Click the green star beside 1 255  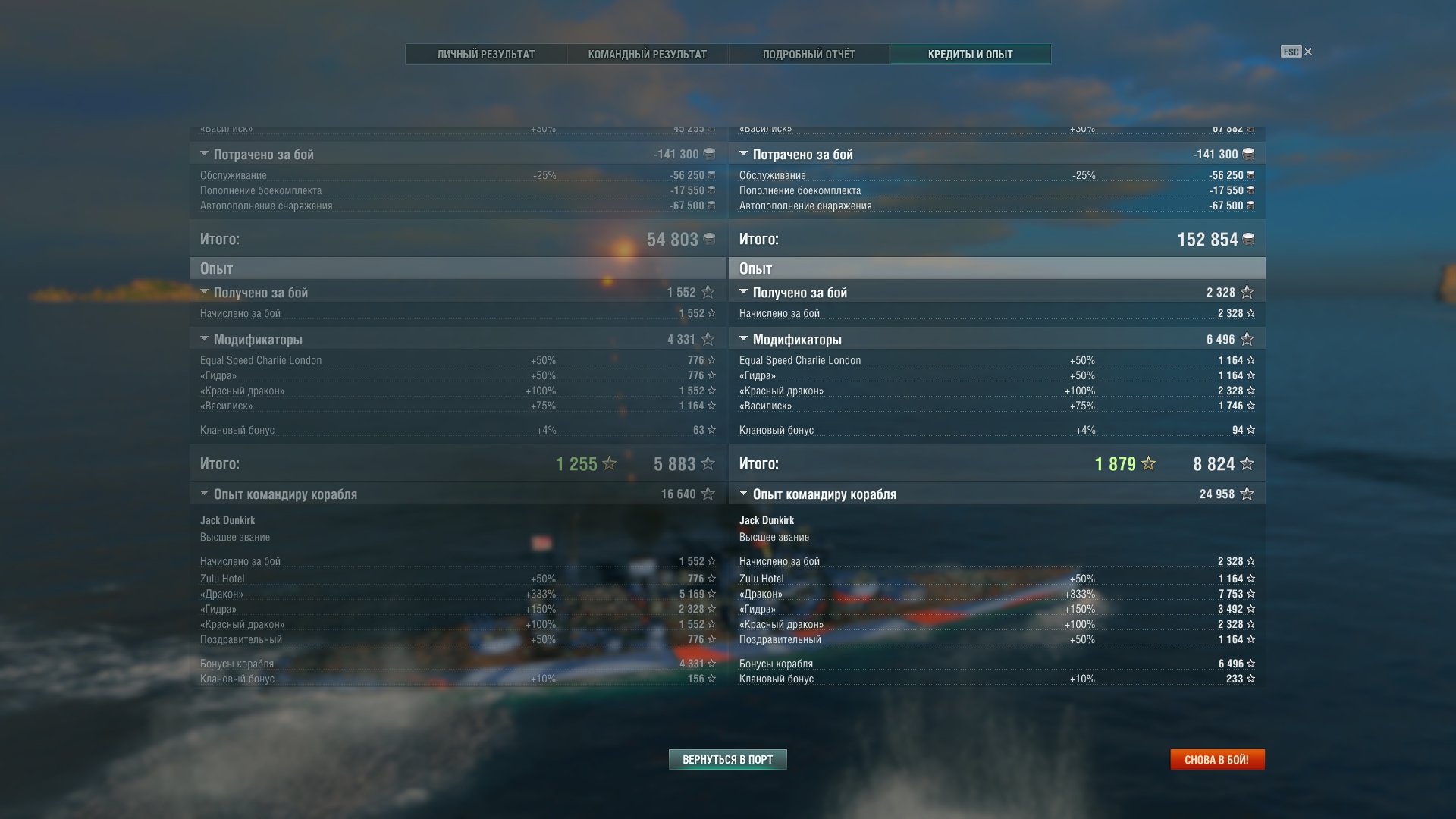(609, 463)
